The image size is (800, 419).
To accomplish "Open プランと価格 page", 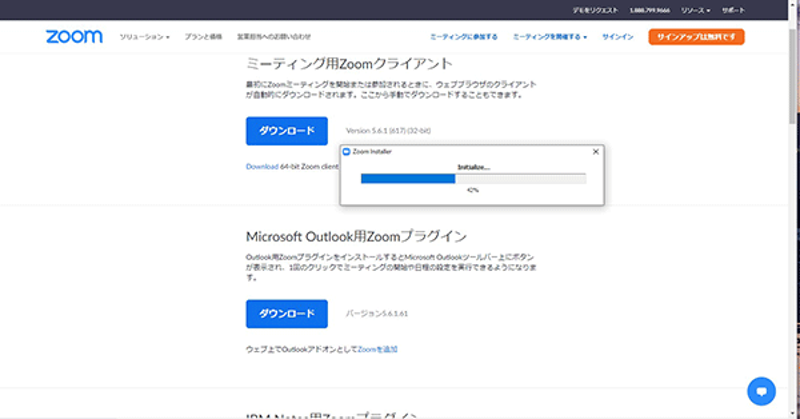I will point(203,37).
